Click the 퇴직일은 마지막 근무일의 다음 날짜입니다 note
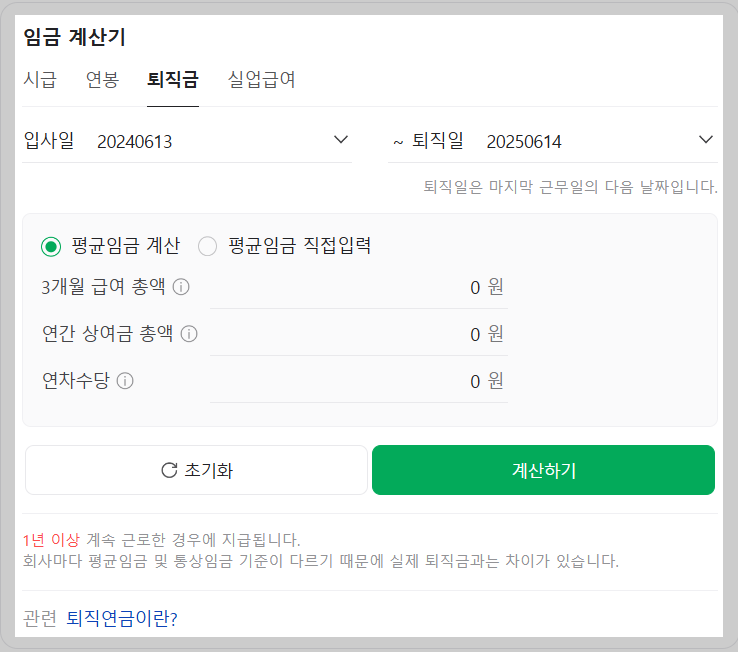 point(570,187)
